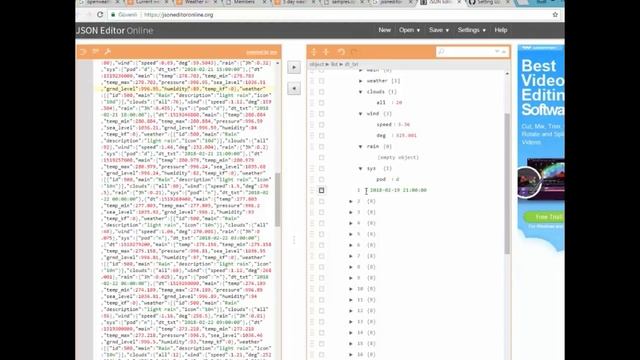Expand list item 2
The width and height of the screenshot is (640, 360).
click(351, 201)
